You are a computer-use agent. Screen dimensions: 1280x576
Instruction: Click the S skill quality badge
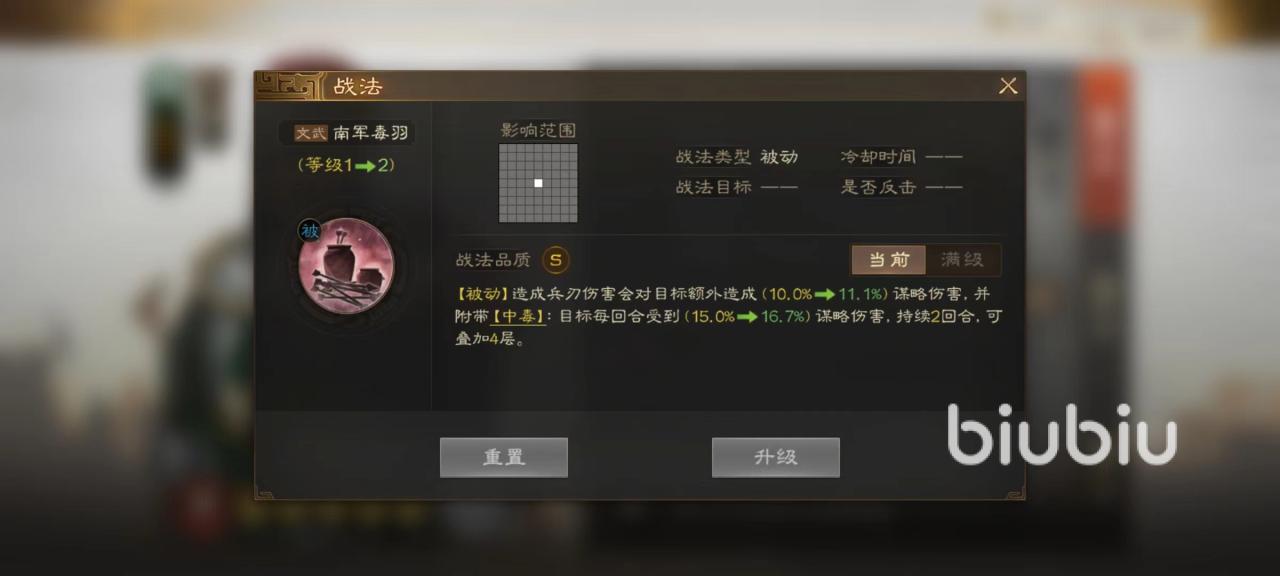tap(556, 260)
